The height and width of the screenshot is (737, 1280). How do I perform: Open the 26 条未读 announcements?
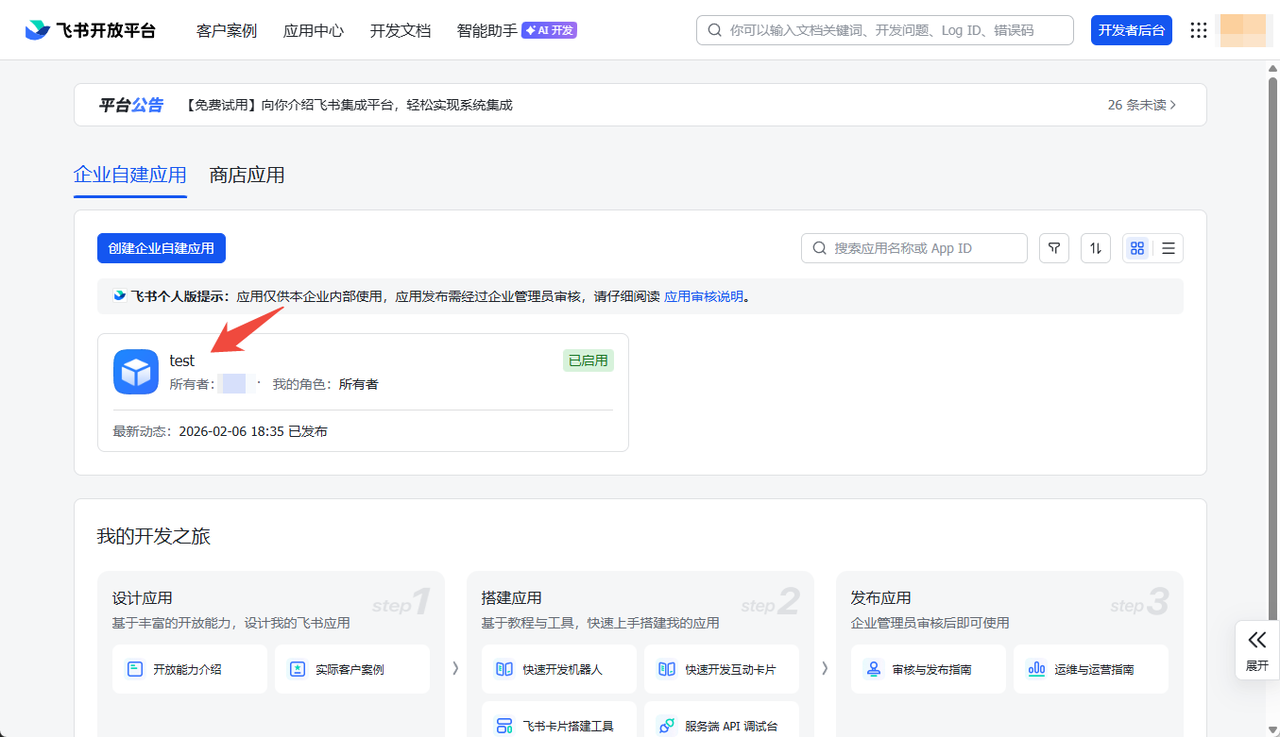[x=1141, y=105]
